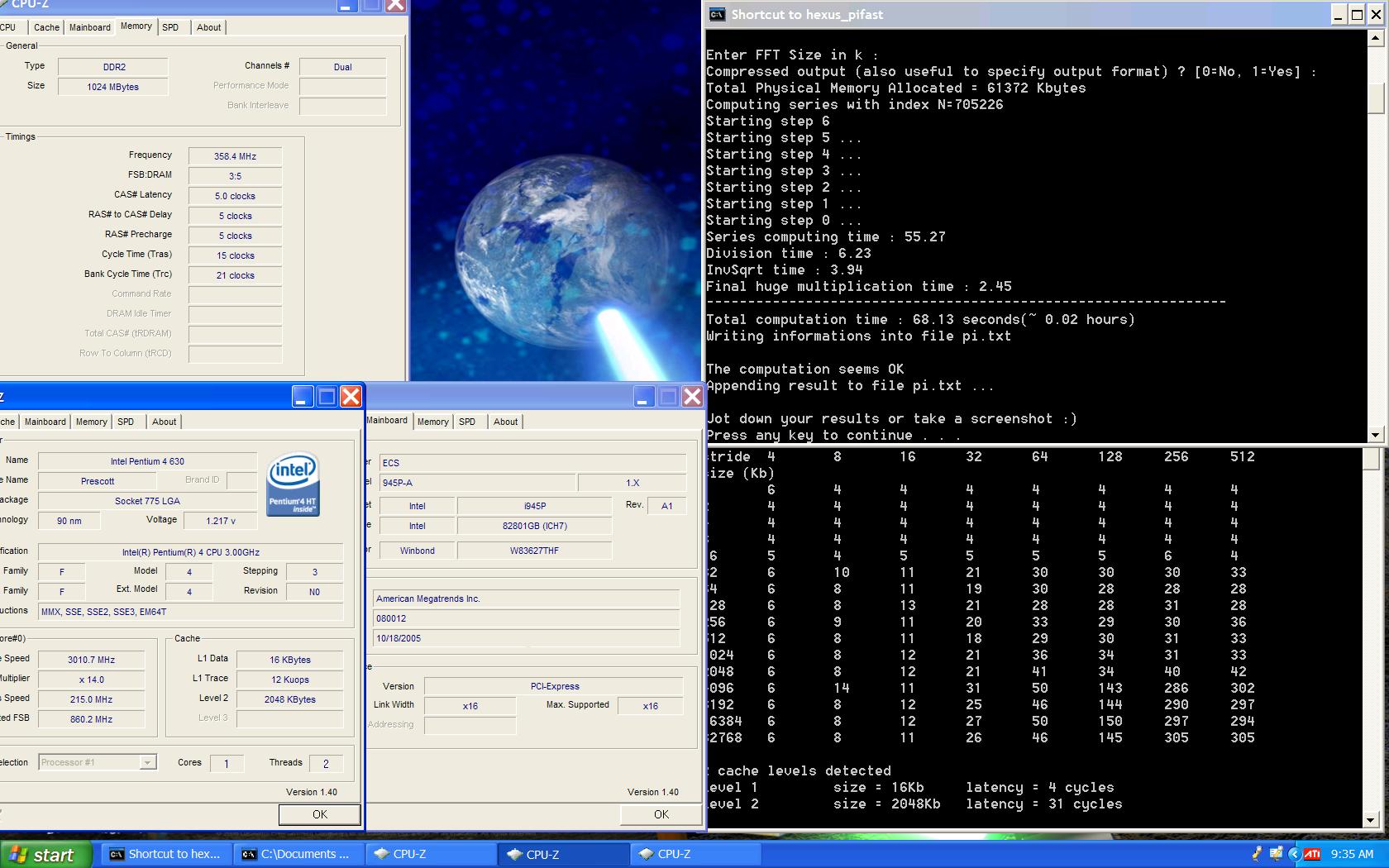Click the BIOS brand American Megatrends Inc.
The height and width of the screenshot is (868, 1389).
tap(526, 599)
